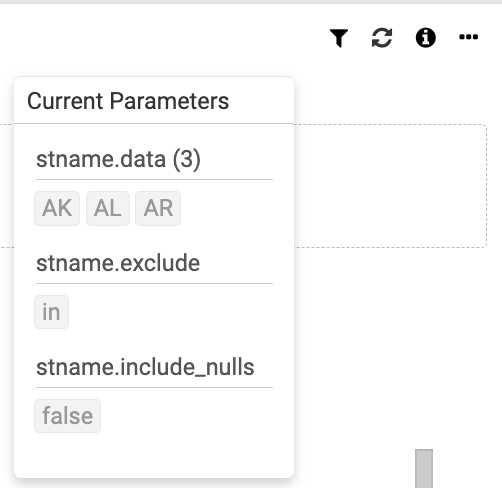
Task: Click the empty space below the false chip
Action: [x=154, y=455]
